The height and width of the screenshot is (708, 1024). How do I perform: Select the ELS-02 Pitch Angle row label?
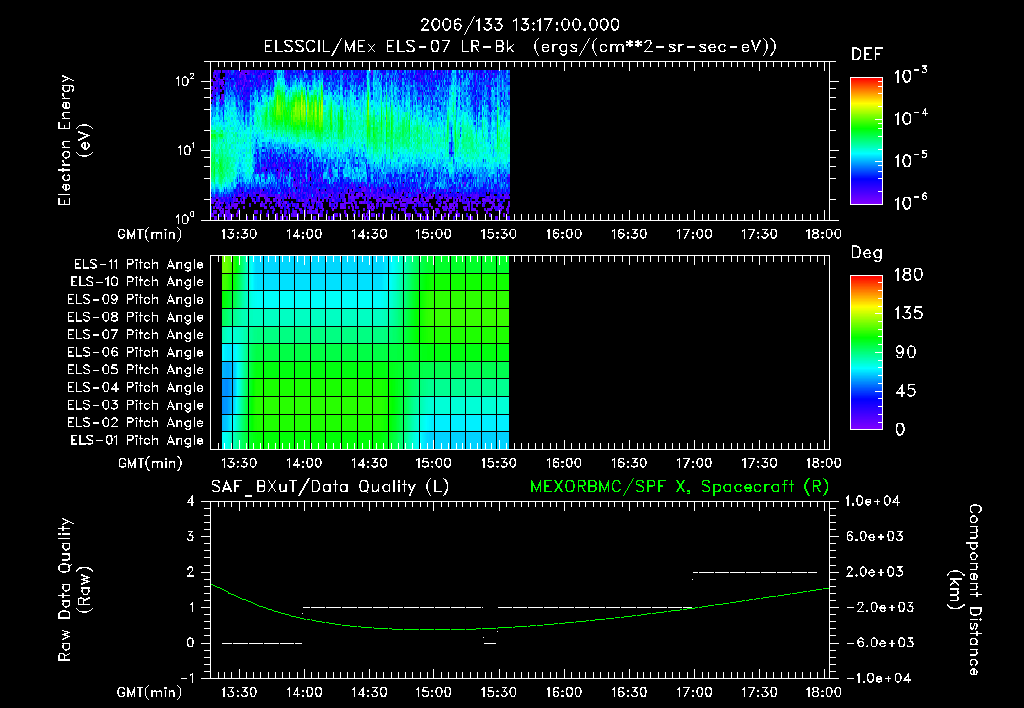coord(136,423)
